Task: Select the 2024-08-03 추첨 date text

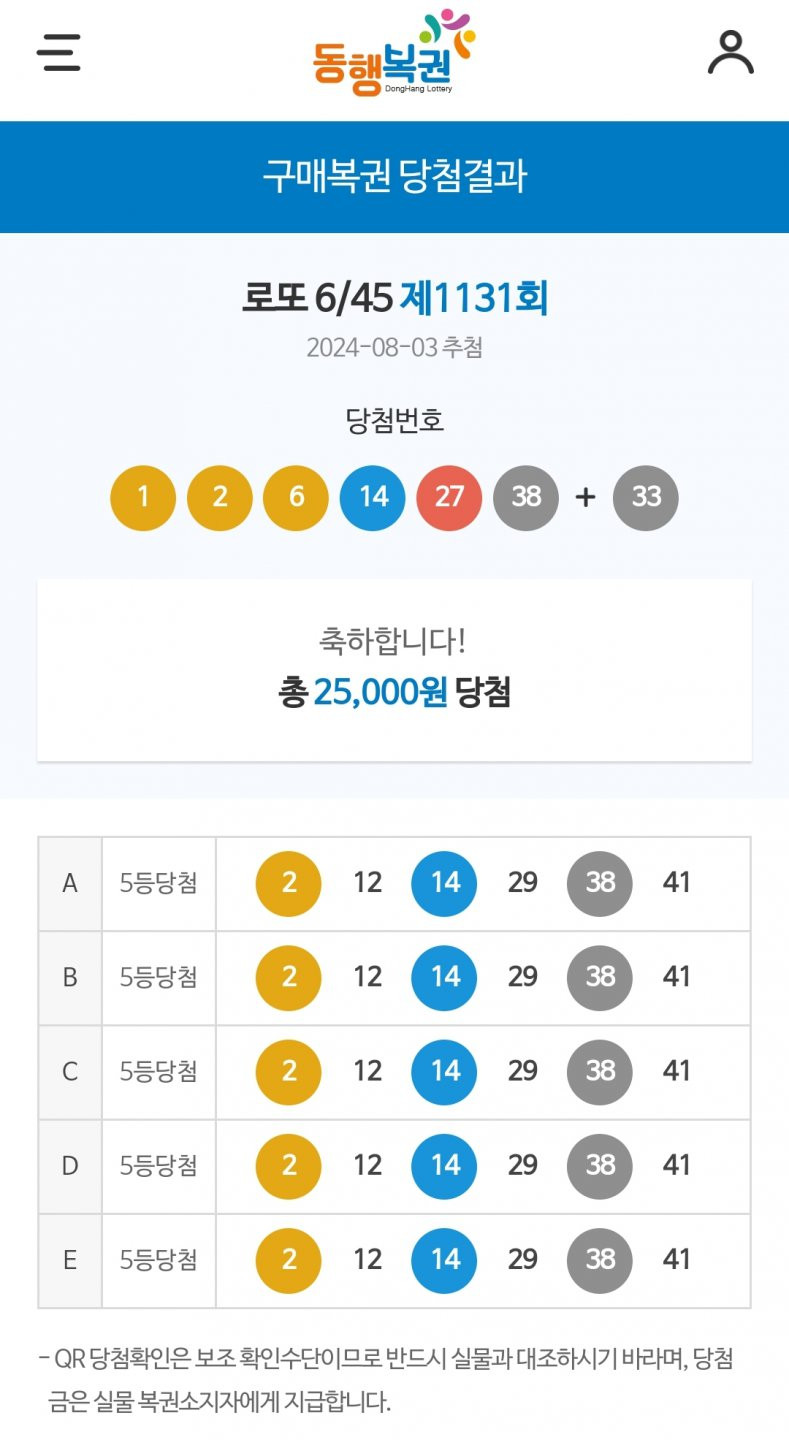Action: coord(394,348)
